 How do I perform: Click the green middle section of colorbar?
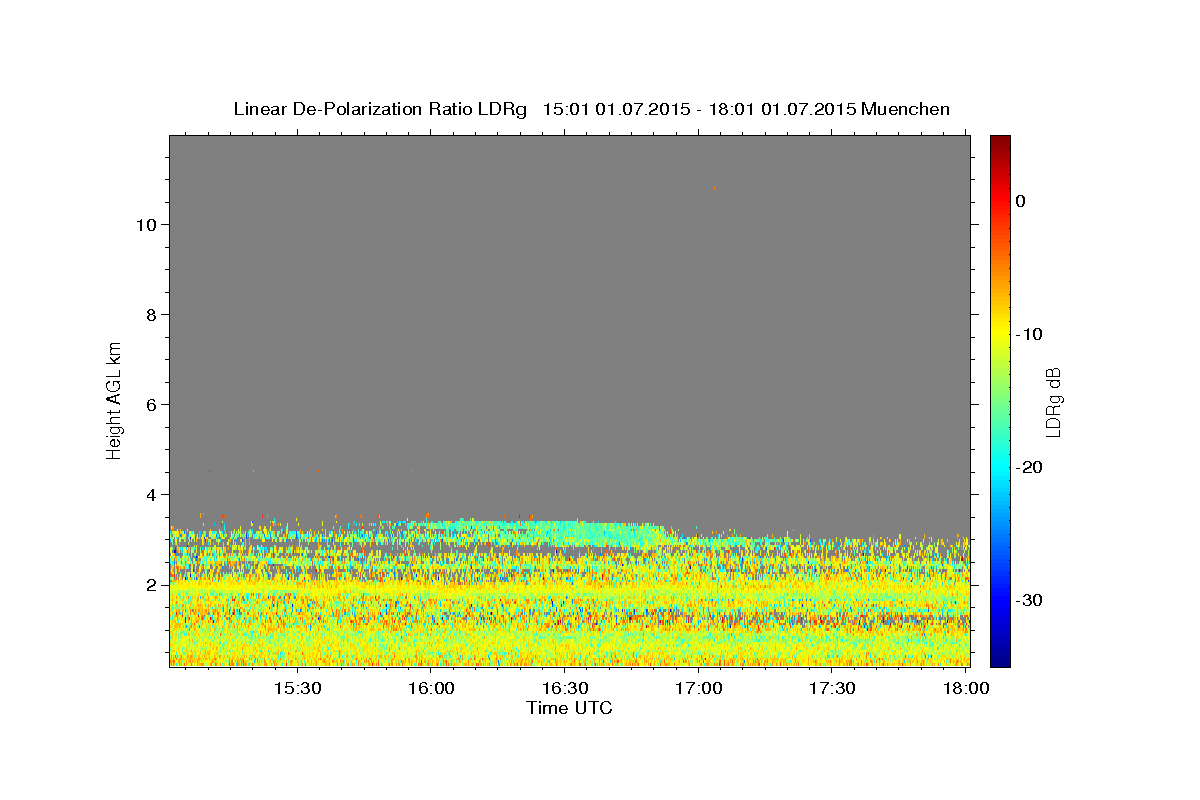coord(1000,400)
